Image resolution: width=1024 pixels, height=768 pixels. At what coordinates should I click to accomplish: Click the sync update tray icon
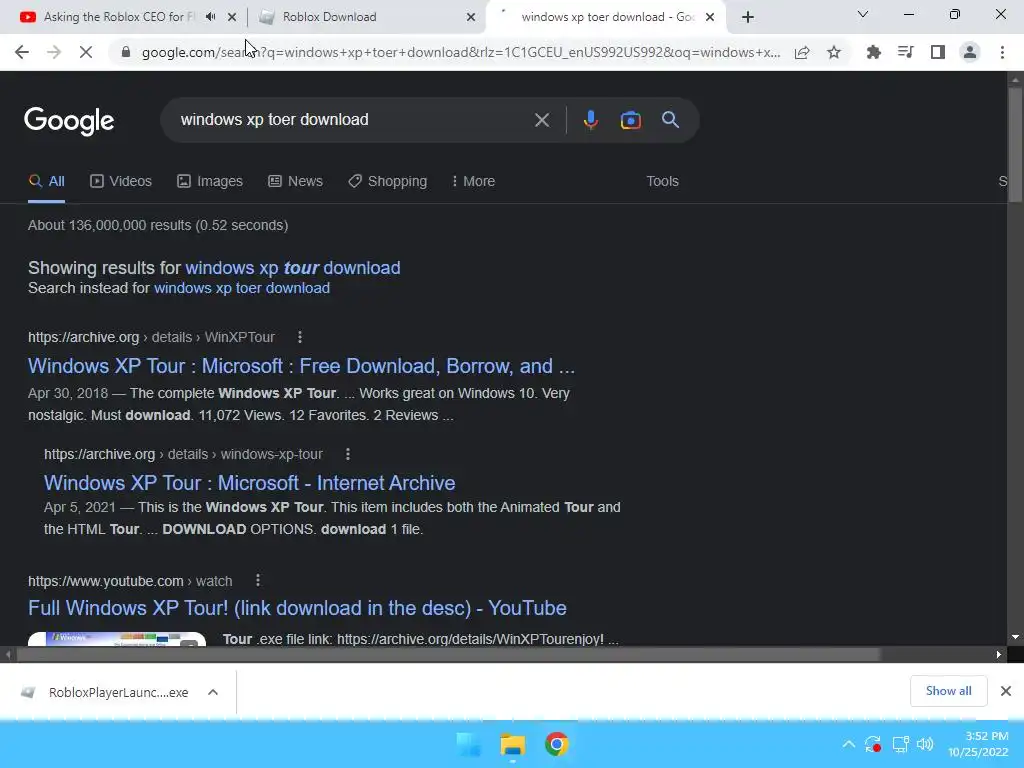tap(873, 744)
